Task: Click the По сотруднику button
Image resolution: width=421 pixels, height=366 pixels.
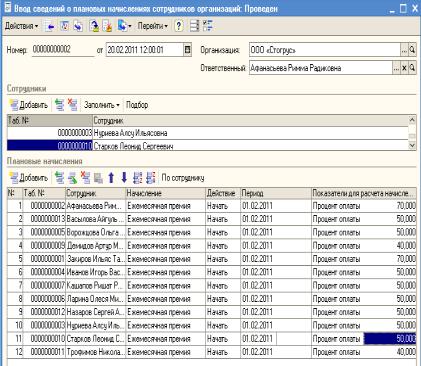Action: (183, 178)
